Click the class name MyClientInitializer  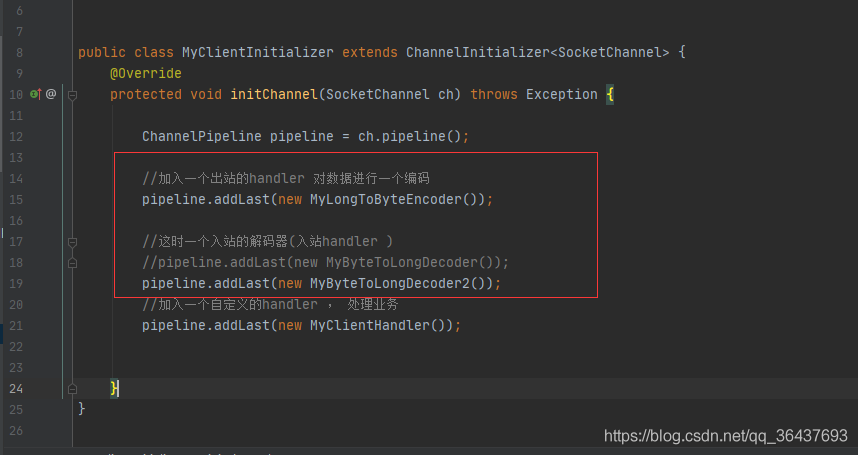[x=258, y=52]
